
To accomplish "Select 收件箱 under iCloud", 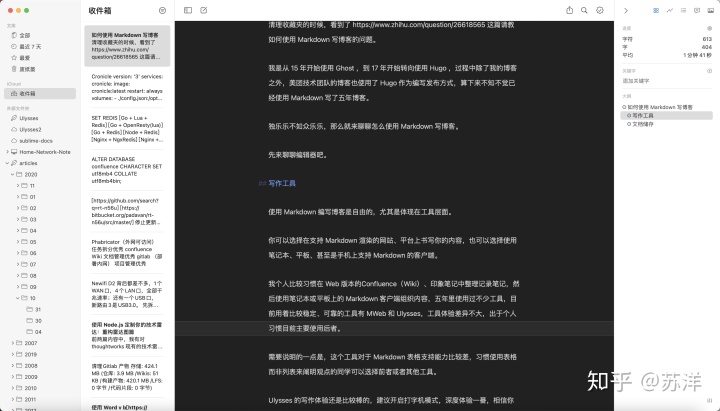I will click(40, 93).
